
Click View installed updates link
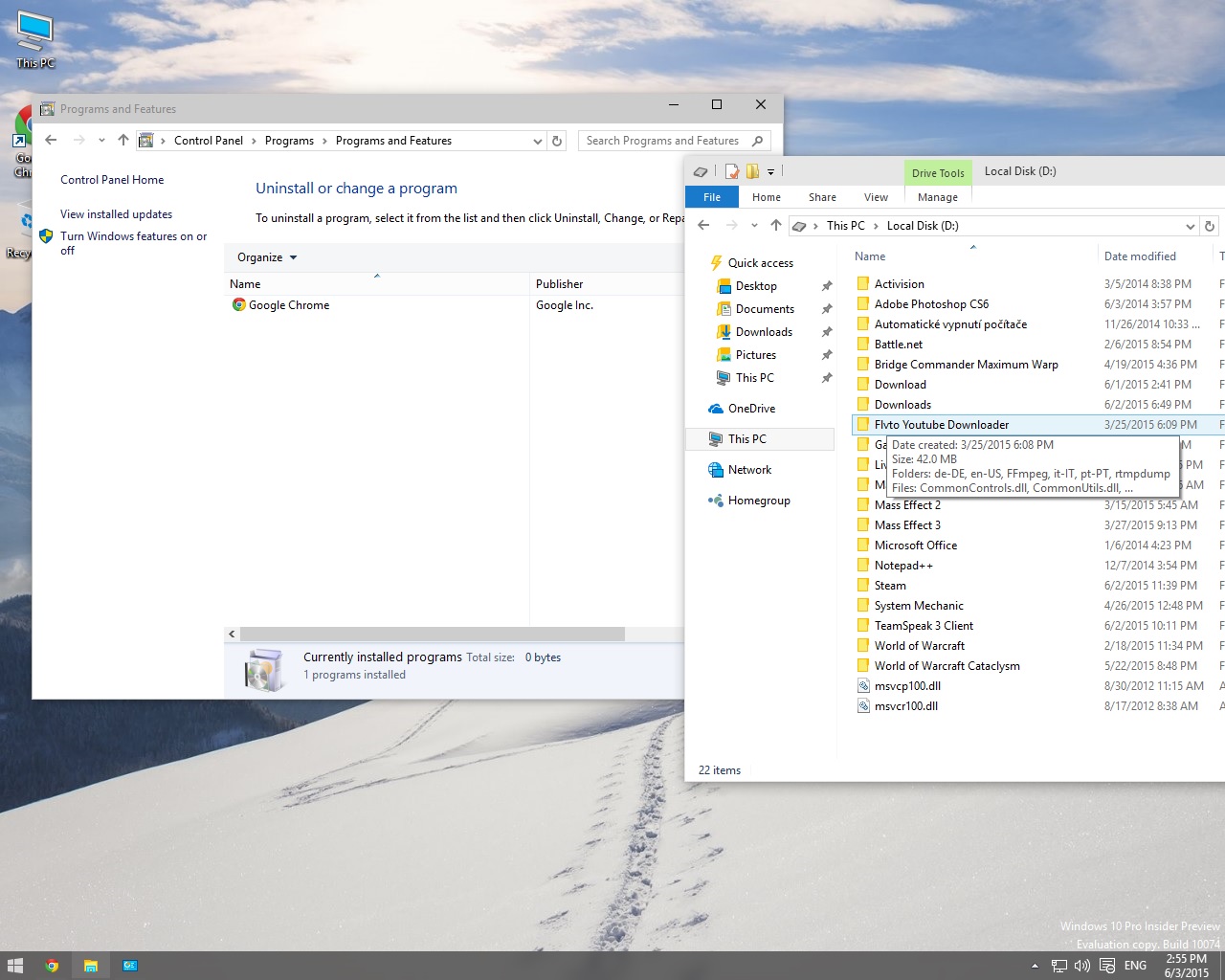click(116, 214)
